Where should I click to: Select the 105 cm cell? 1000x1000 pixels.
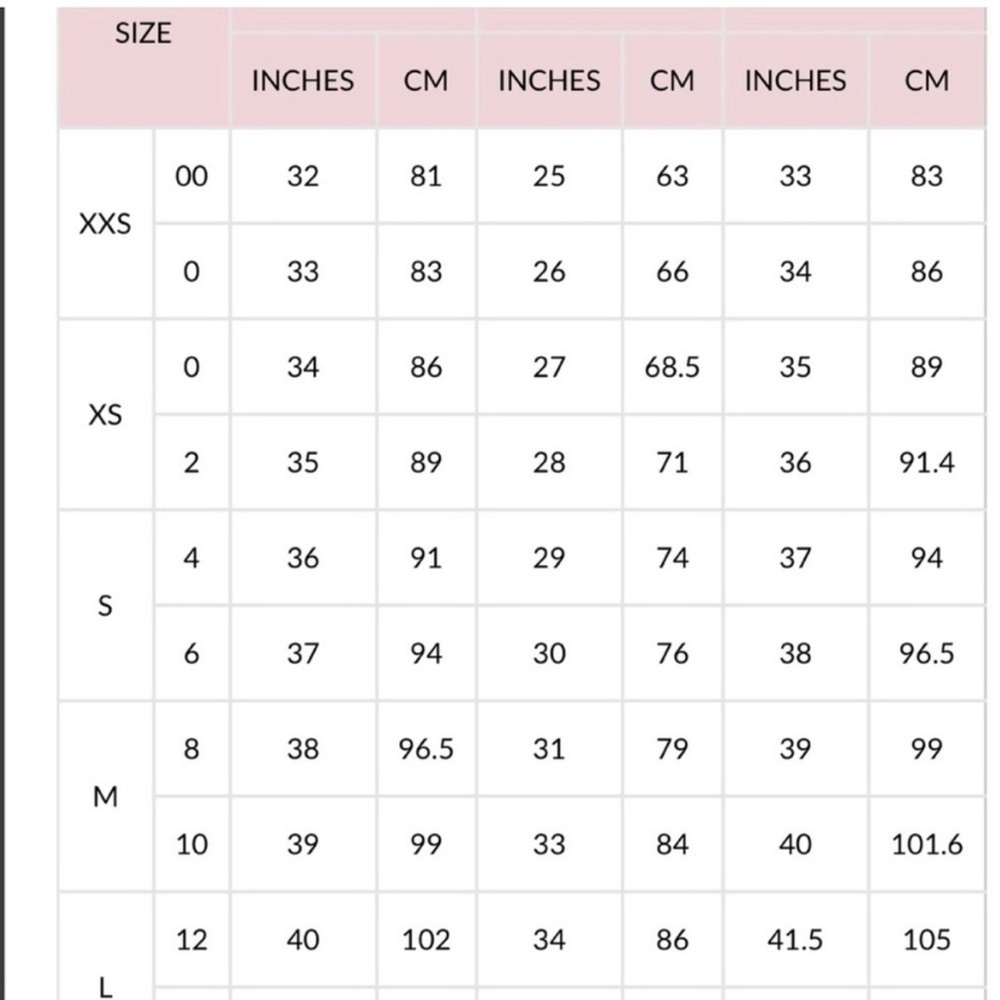pos(927,940)
